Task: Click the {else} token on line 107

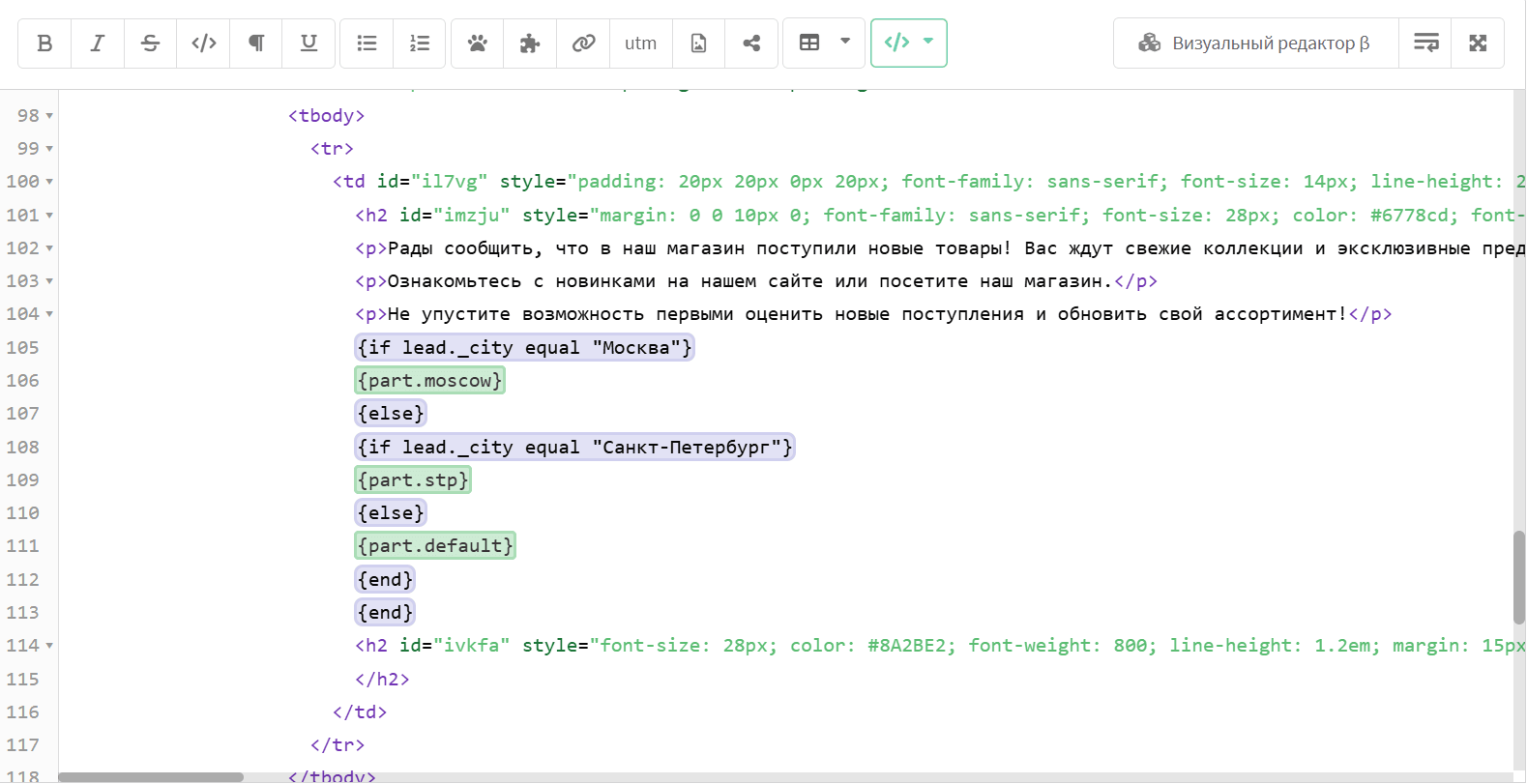Action: point(391,414)
